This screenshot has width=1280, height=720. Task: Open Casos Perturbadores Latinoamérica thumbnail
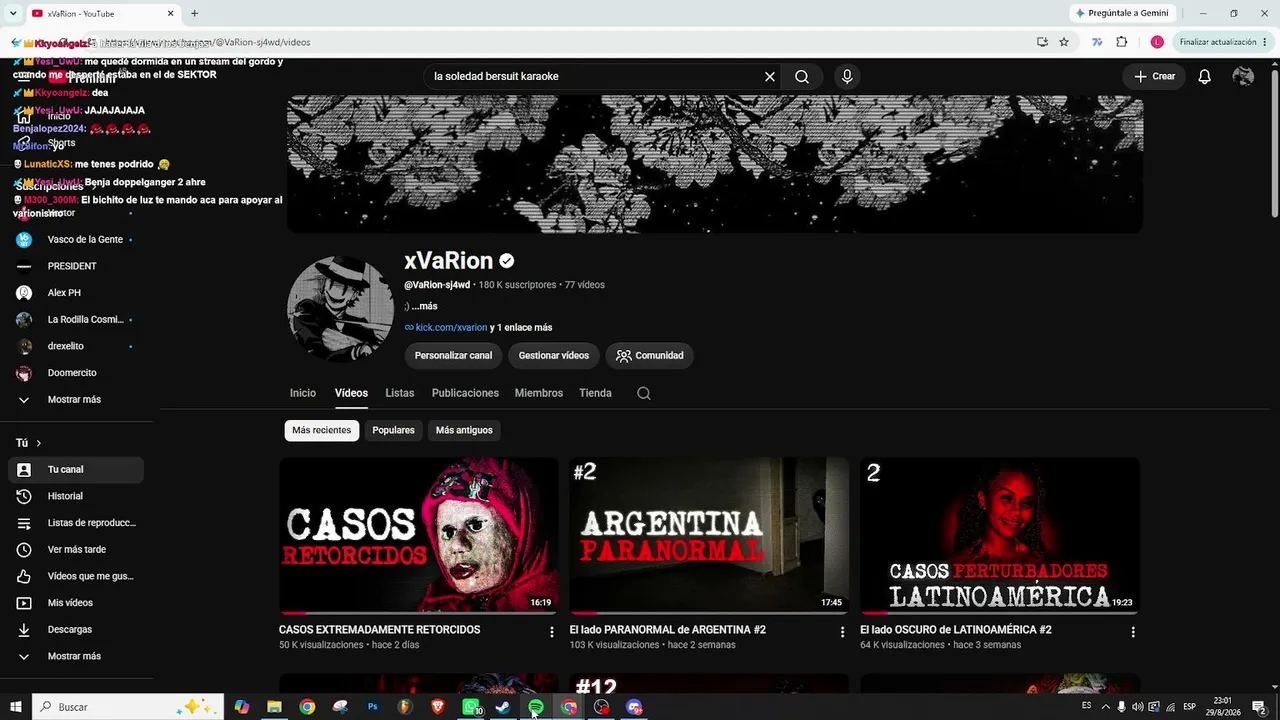click(1000, 536)
